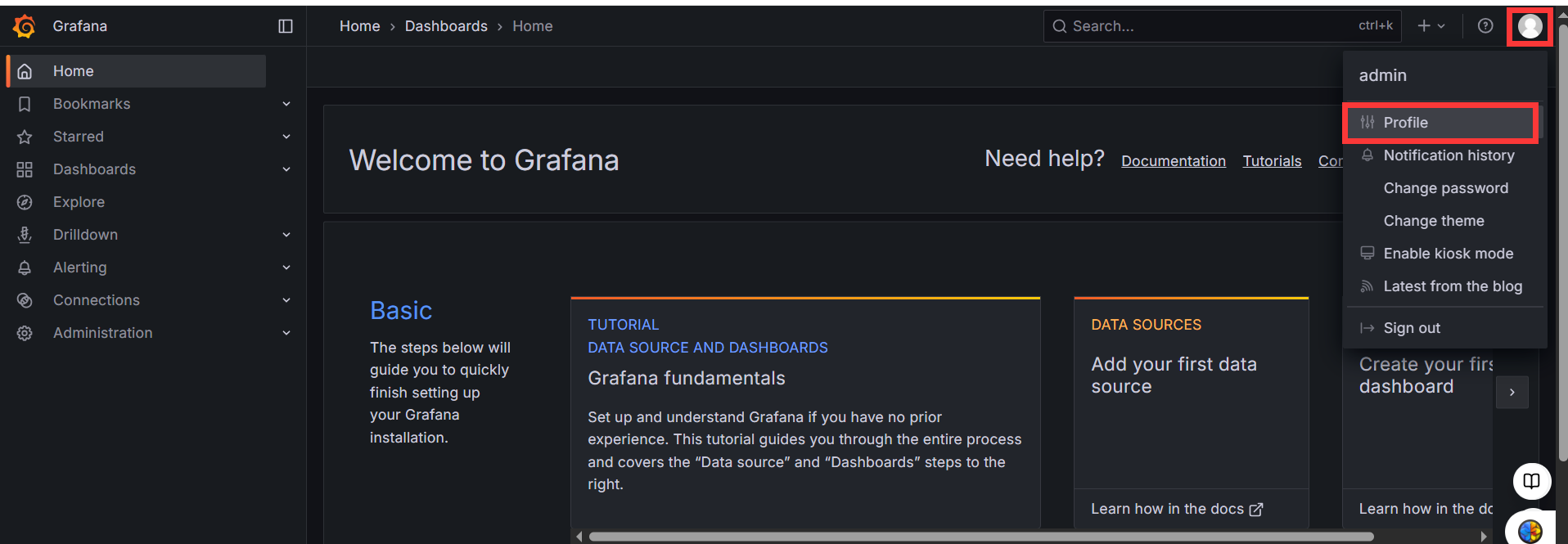Click the Profile sliders icon
1568x544 pixels.
pos(1367,123)
